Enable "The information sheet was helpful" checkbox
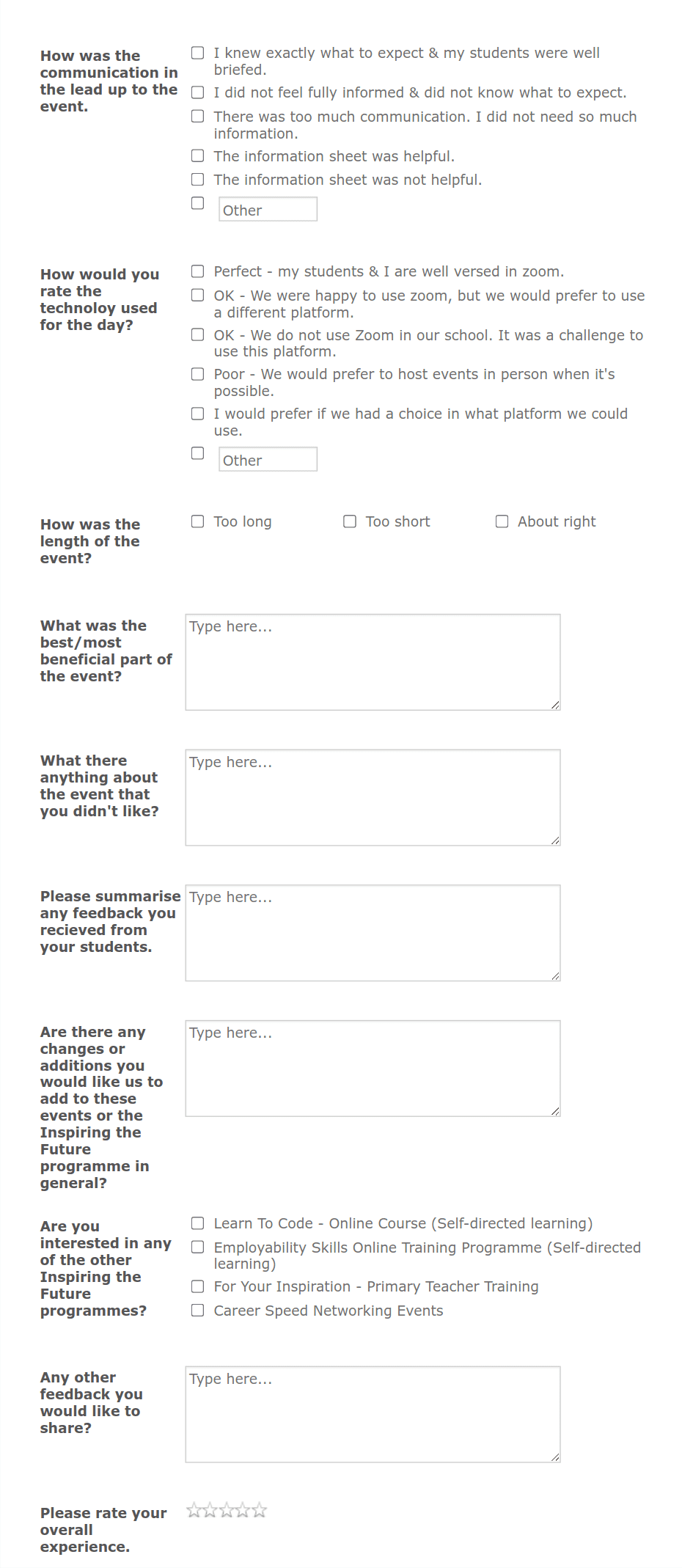Image resolution: width=682 pixels, height=1568 pixels. click(x=197, y=155)
